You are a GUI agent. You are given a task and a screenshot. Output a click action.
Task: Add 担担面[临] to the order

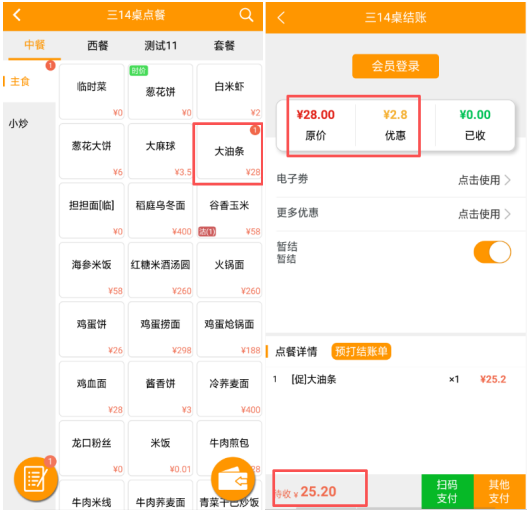(x=92, y=210)
